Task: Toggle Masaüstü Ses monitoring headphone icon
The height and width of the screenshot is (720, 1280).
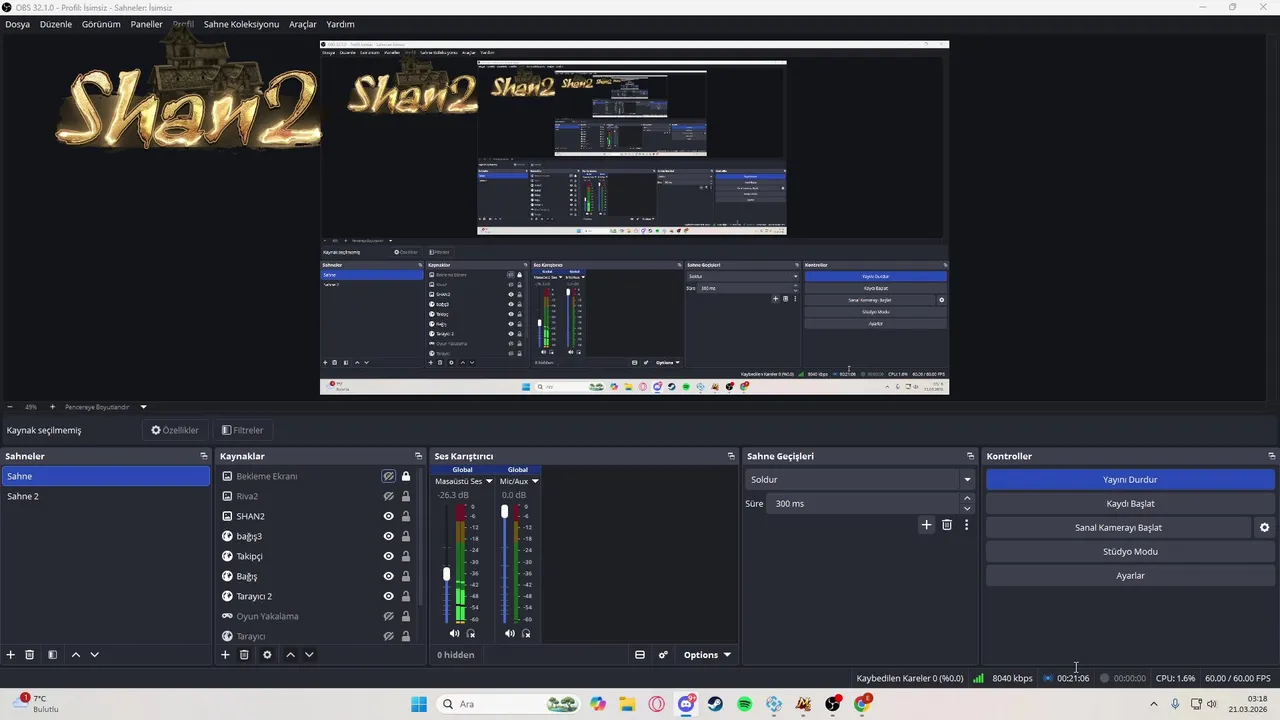Action: pos(471,633)
